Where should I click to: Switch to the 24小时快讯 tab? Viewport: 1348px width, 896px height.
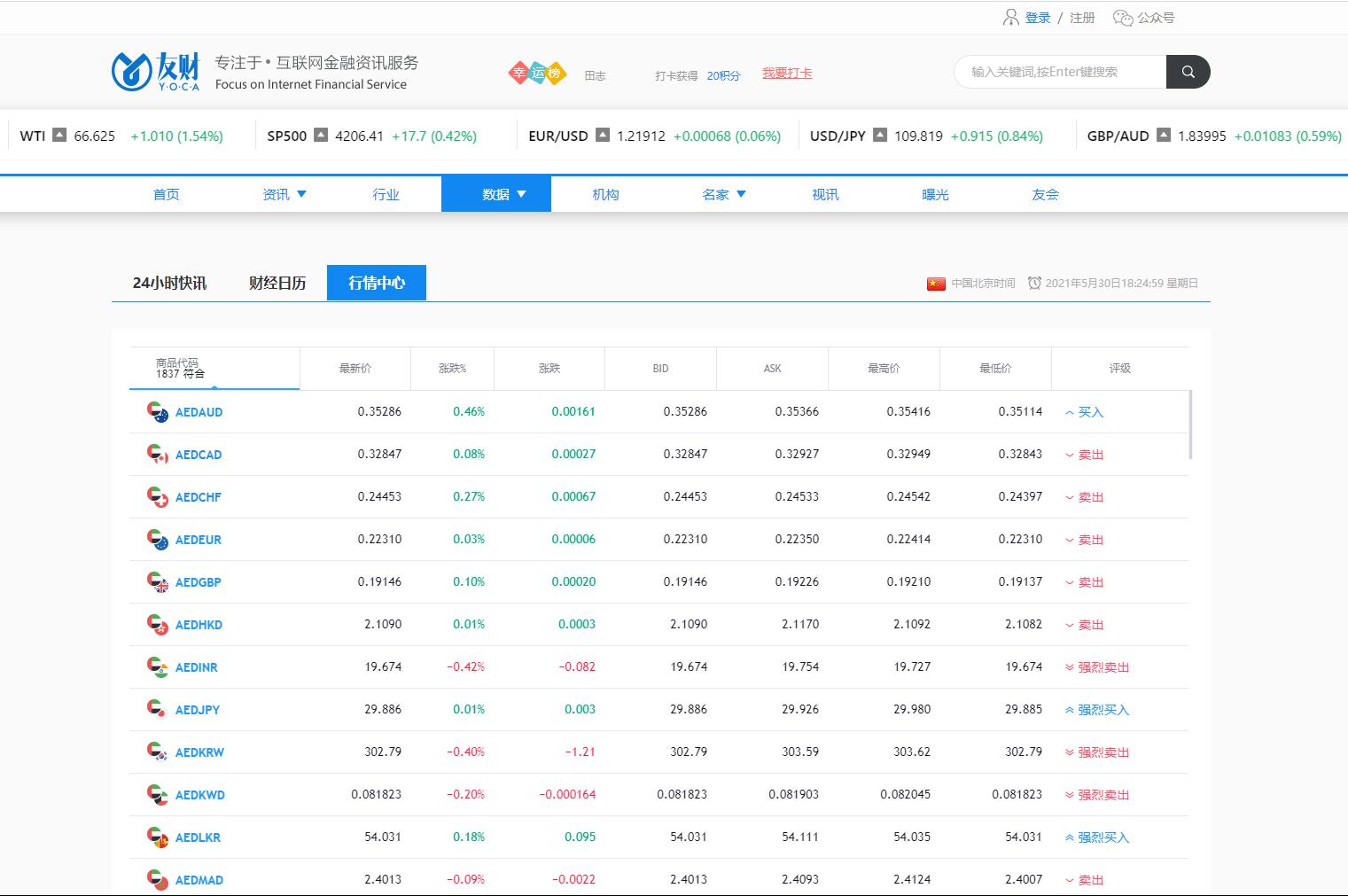coord(169,283)
